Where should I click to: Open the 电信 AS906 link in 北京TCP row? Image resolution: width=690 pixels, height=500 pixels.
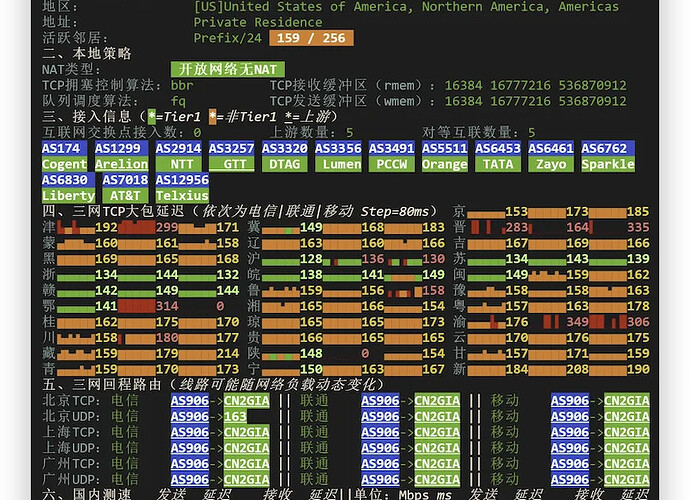click(190, 401)
